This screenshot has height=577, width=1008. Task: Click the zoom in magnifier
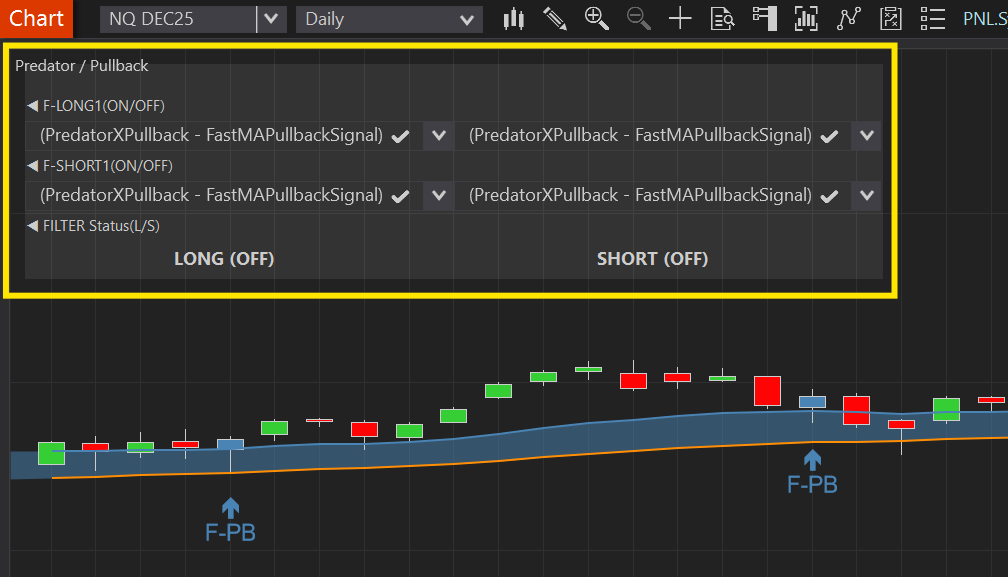[x=597, y=18]
